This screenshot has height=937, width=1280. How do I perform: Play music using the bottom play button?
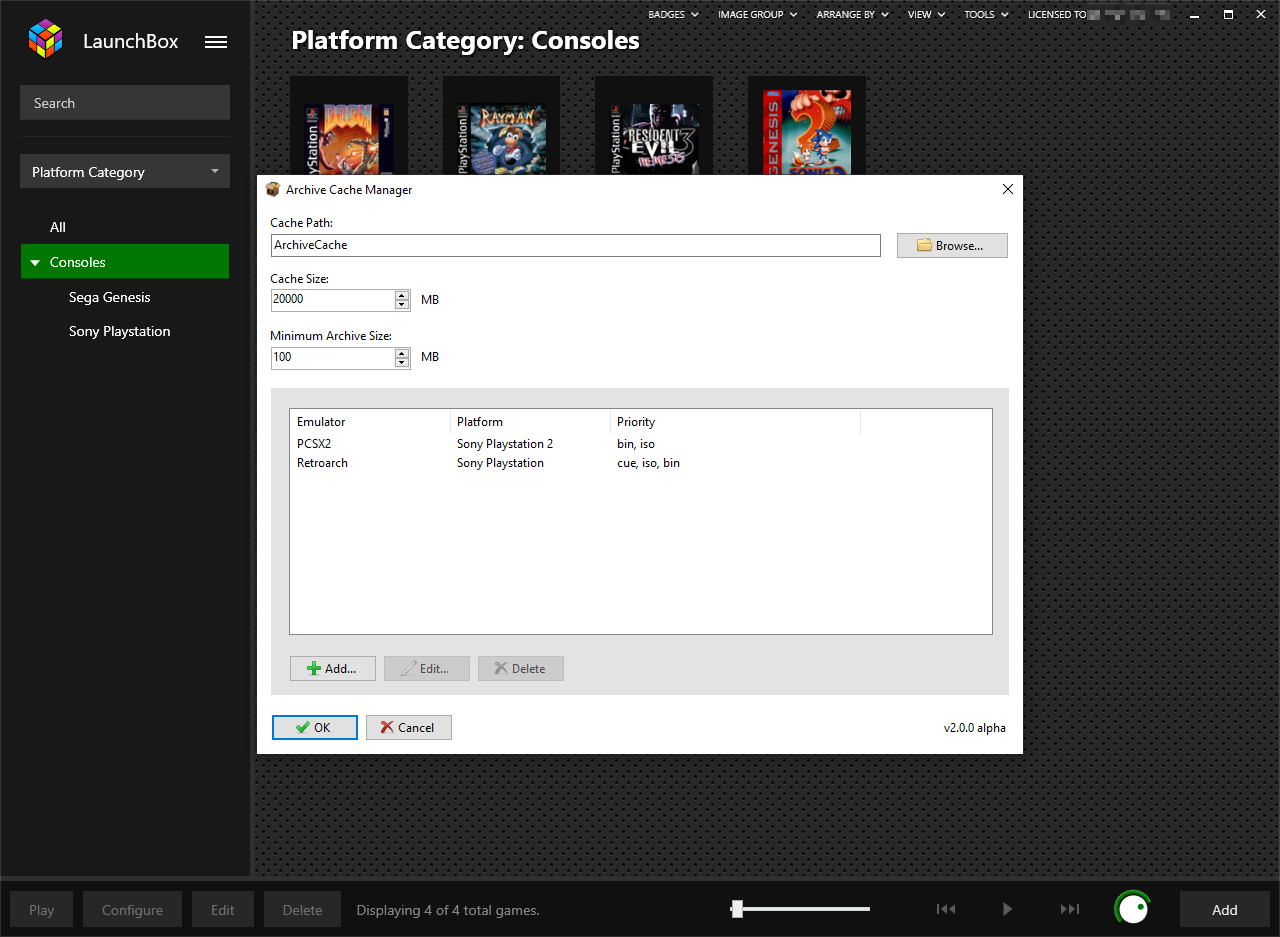(1007, 909)
